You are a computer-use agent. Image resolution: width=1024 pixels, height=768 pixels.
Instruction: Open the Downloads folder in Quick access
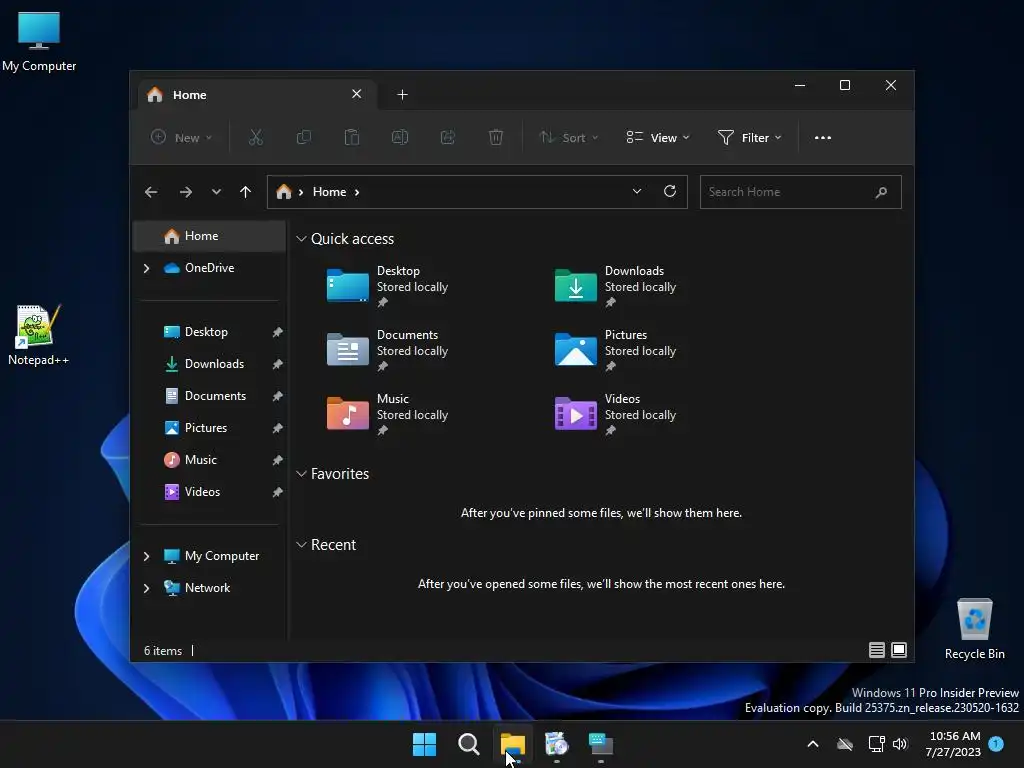coord(616,286)
